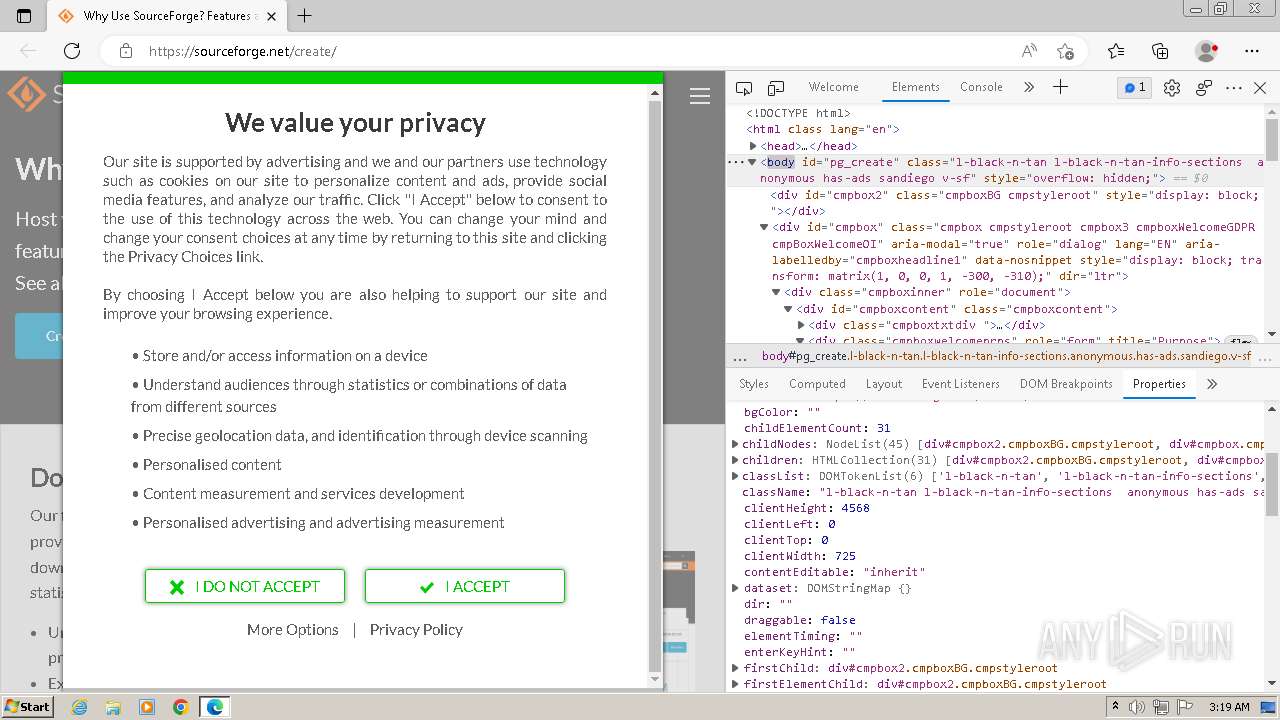1280x720 pixels.
Task: Open DevTools feedback icon
Action: 1204,88
